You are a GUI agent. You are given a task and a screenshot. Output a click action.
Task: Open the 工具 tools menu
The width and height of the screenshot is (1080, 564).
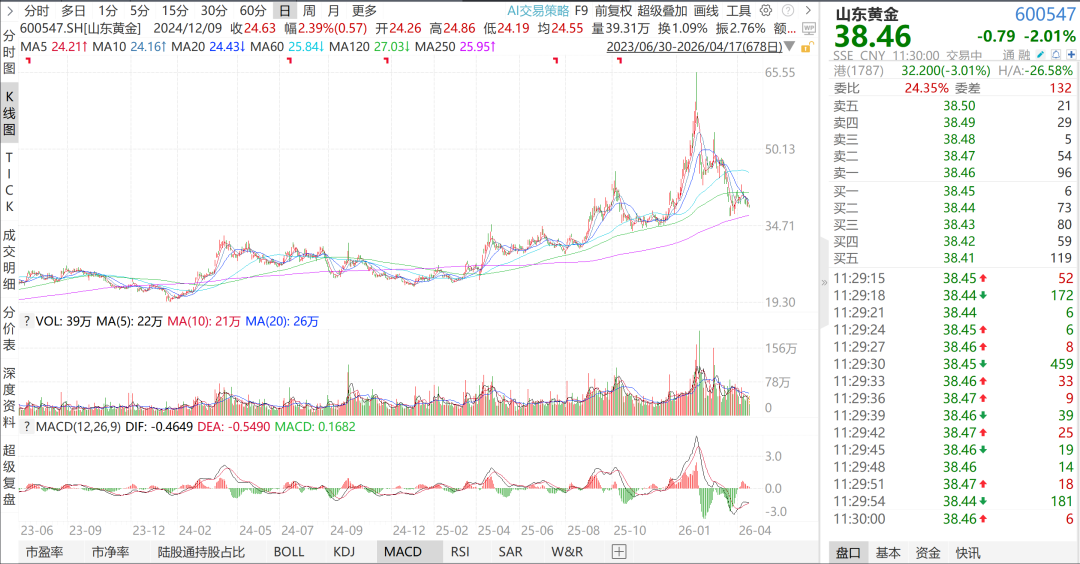[x=739, y=10]
